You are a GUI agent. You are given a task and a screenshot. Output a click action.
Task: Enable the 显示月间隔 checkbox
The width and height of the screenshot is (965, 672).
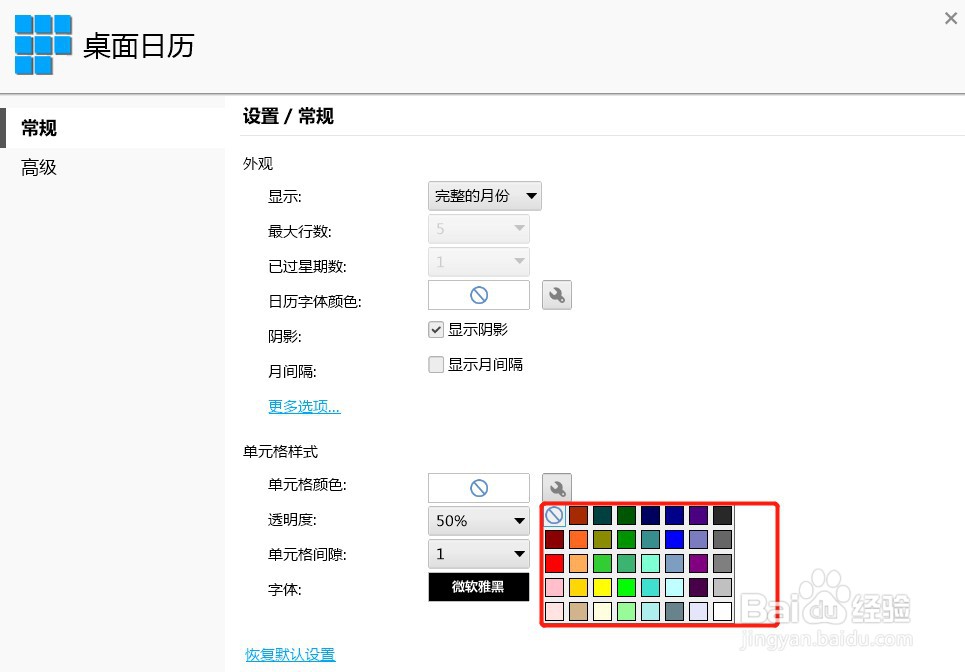point(436,364)
